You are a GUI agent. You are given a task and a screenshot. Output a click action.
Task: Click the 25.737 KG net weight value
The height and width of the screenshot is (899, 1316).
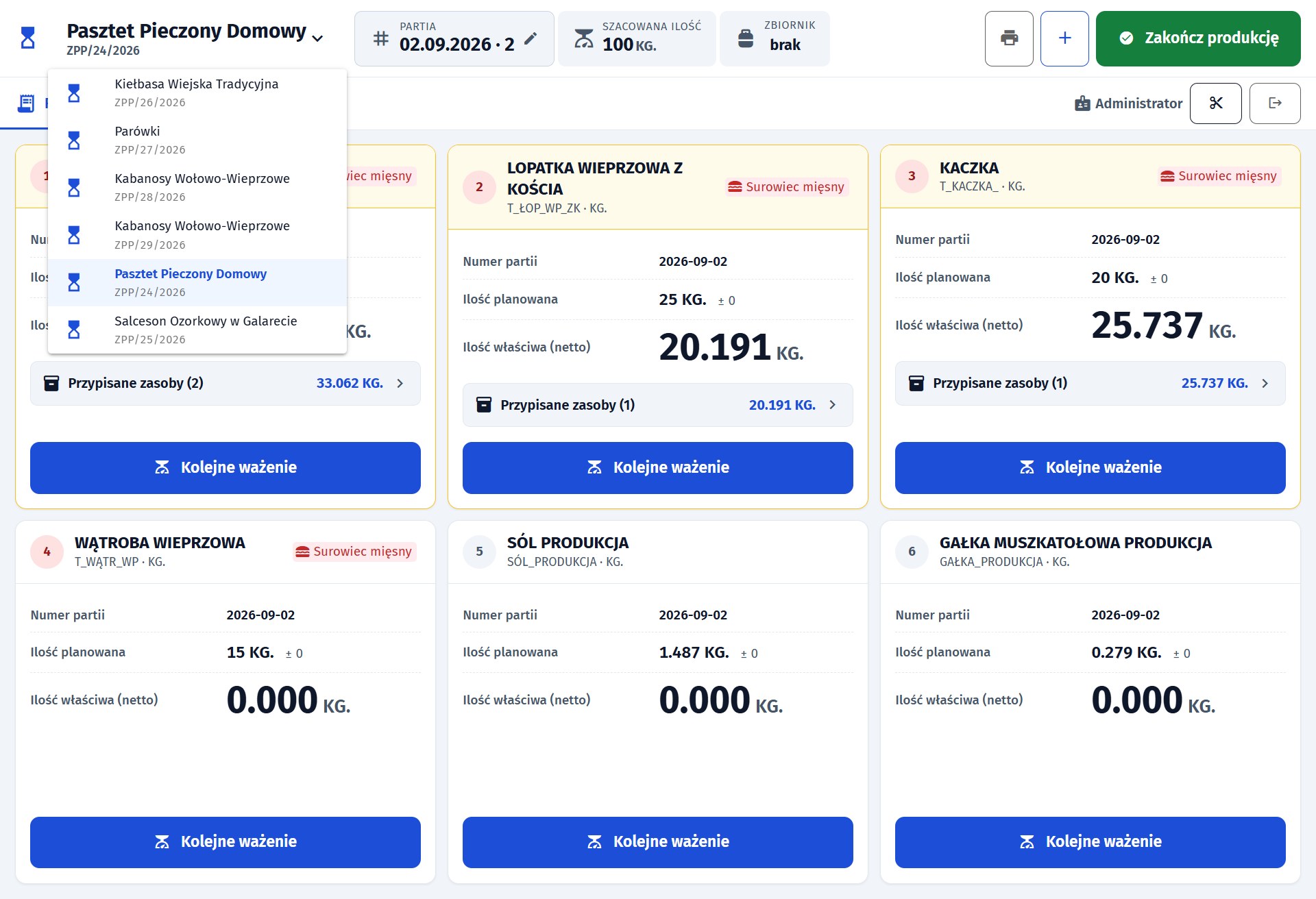click(x=1163, y=325)
